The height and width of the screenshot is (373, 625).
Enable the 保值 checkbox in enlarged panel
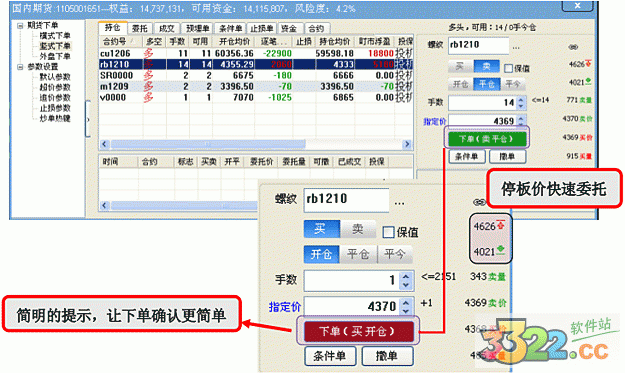[x=388, y=232]
